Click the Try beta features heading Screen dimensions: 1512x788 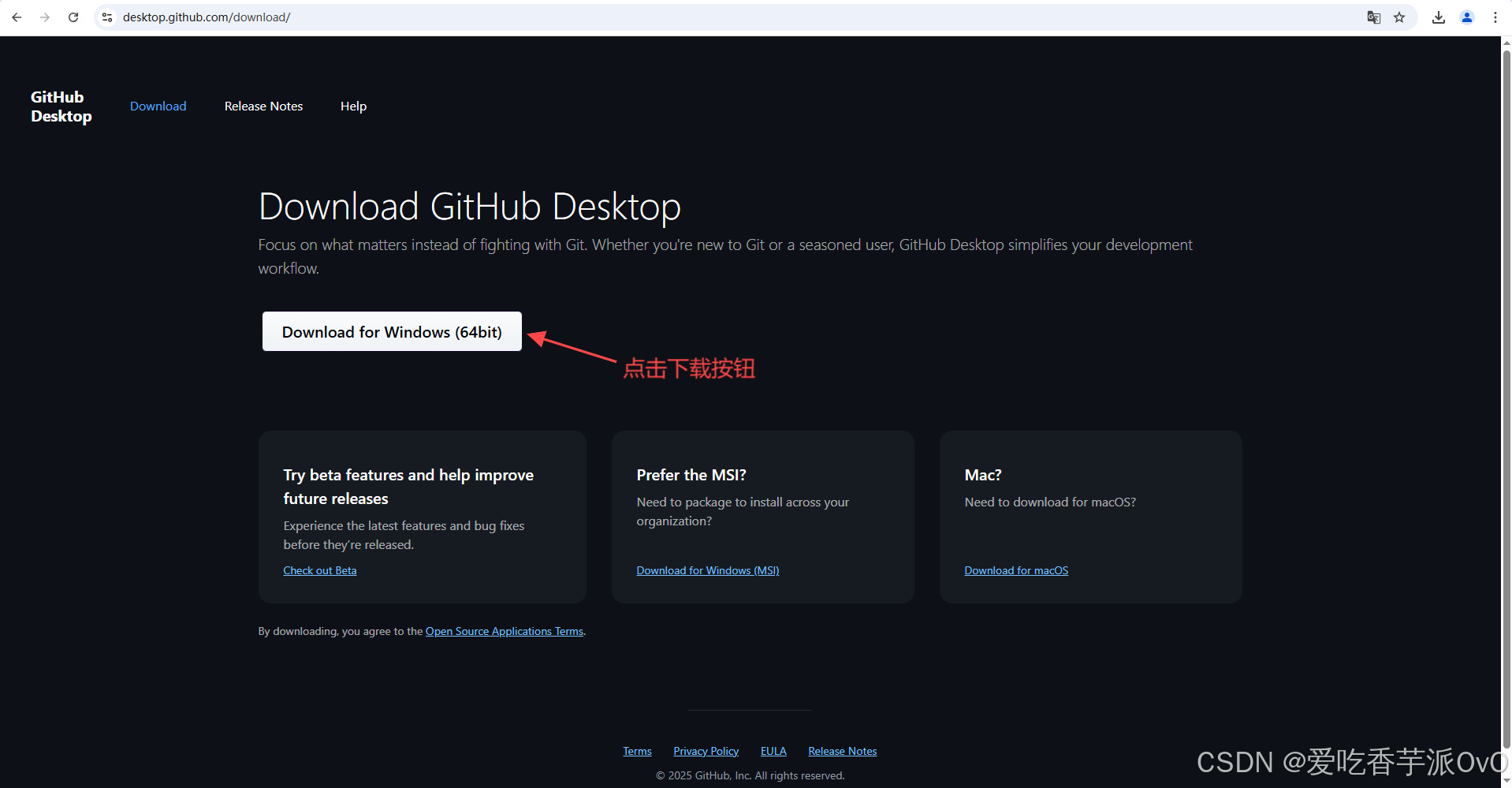point(408,487)
